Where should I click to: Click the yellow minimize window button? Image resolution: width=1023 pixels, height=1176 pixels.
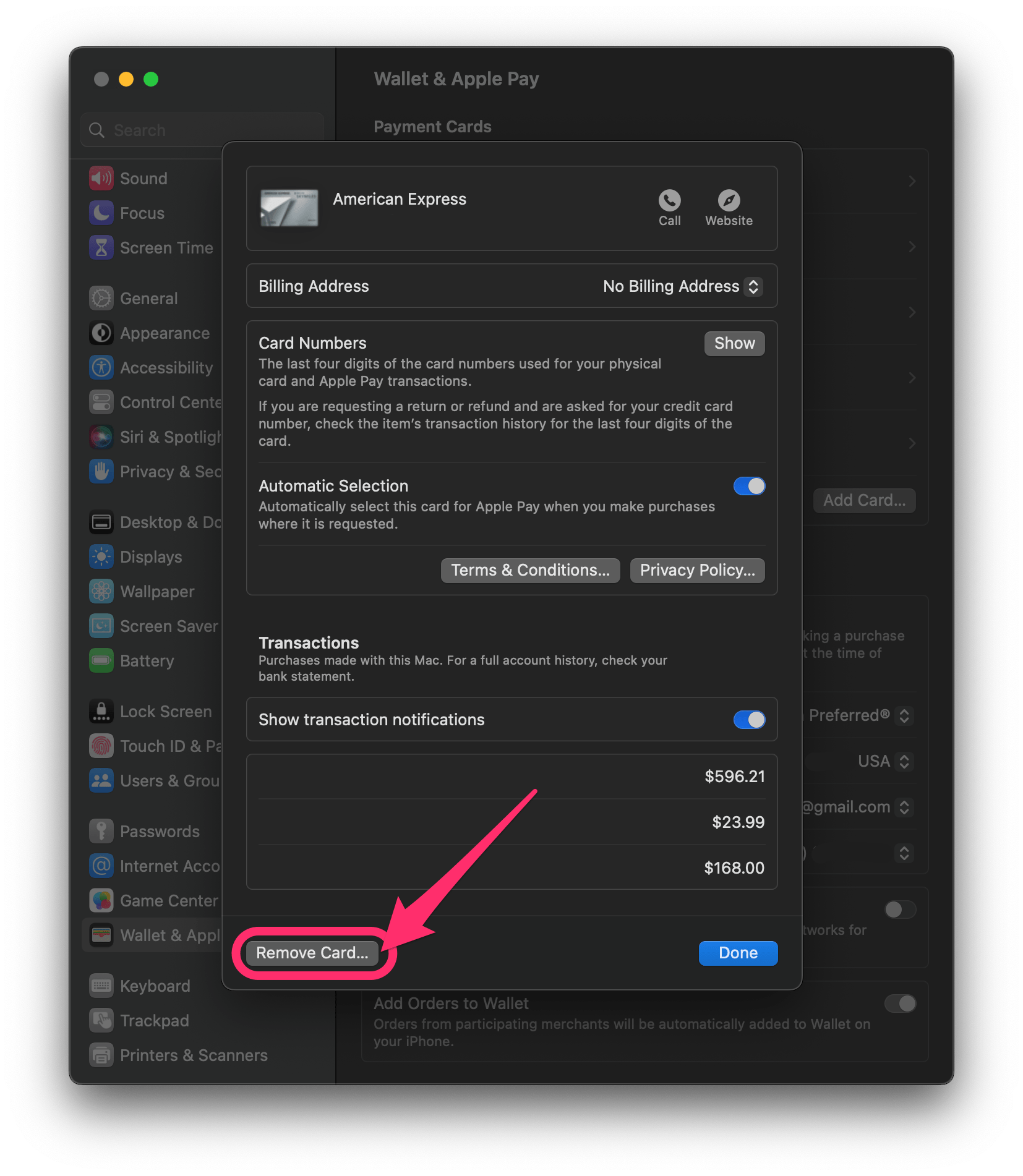tap(126, 79)
